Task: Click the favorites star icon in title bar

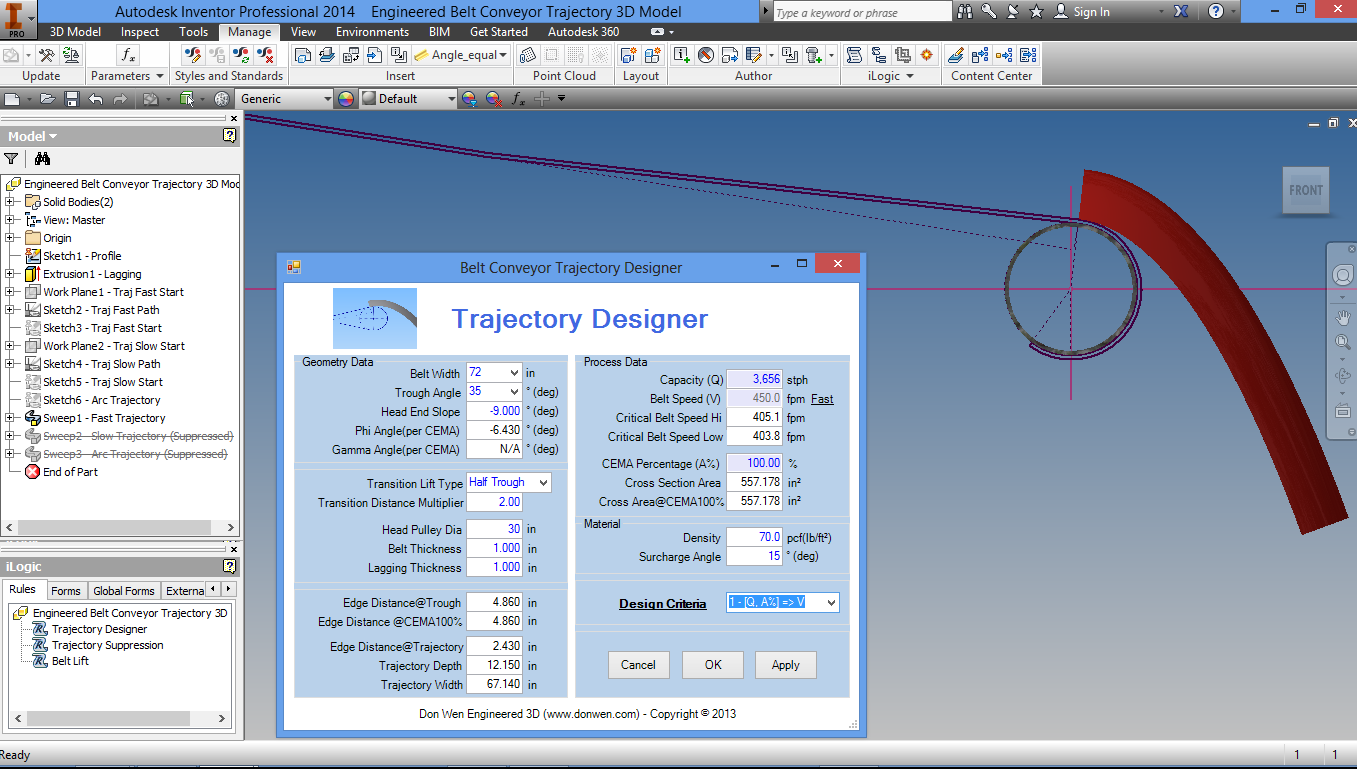Action: point(1036,11)
